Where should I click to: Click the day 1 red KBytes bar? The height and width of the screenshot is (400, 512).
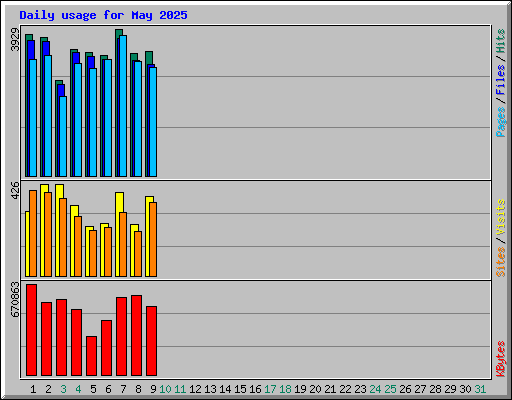coord(31,330)
